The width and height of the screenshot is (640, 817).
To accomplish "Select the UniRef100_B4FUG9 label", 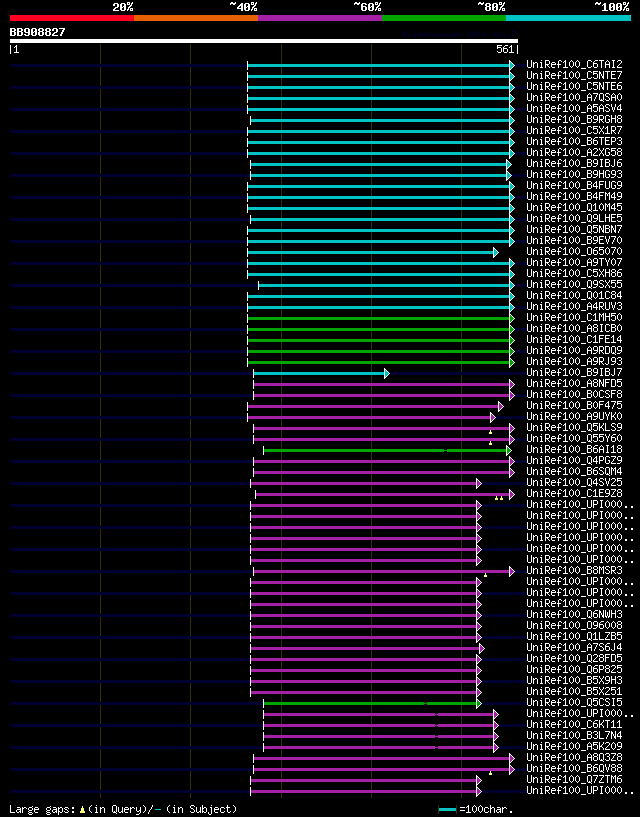I will coord(574,185).
